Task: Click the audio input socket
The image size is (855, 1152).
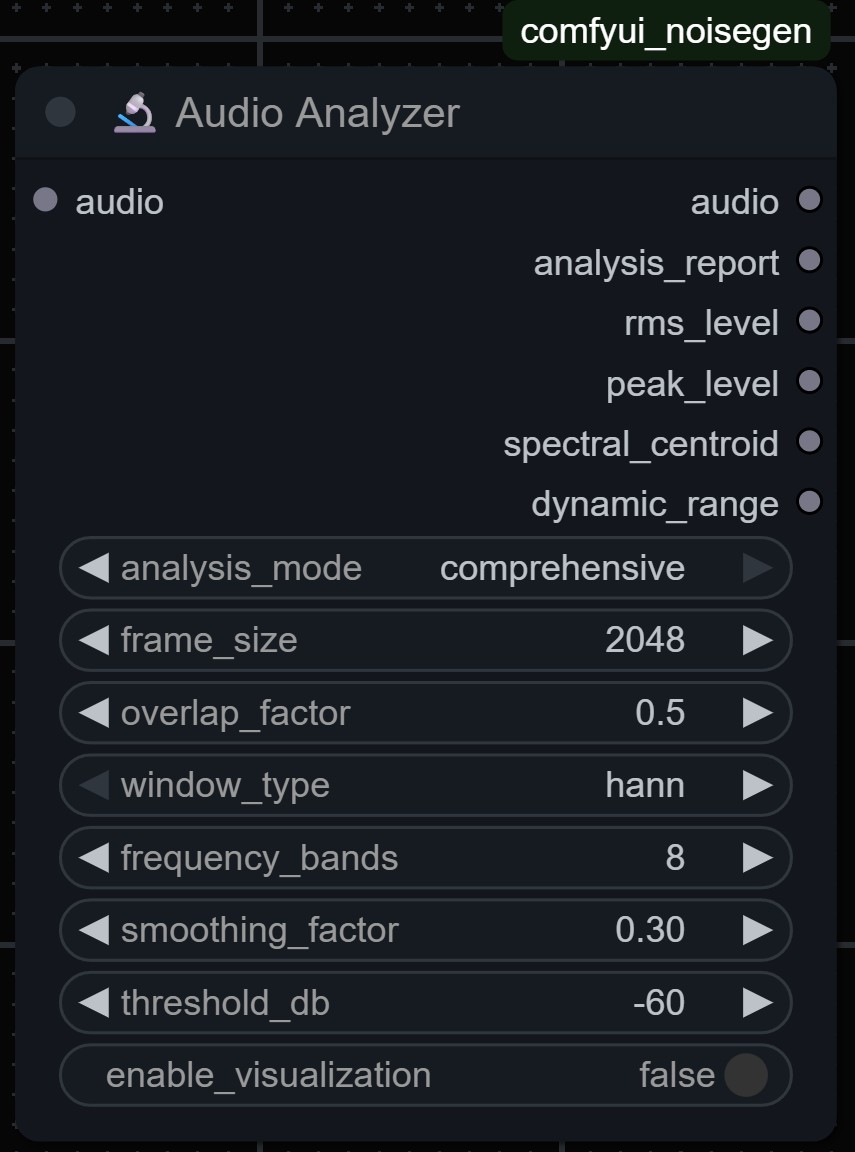Action: (45, 200)
